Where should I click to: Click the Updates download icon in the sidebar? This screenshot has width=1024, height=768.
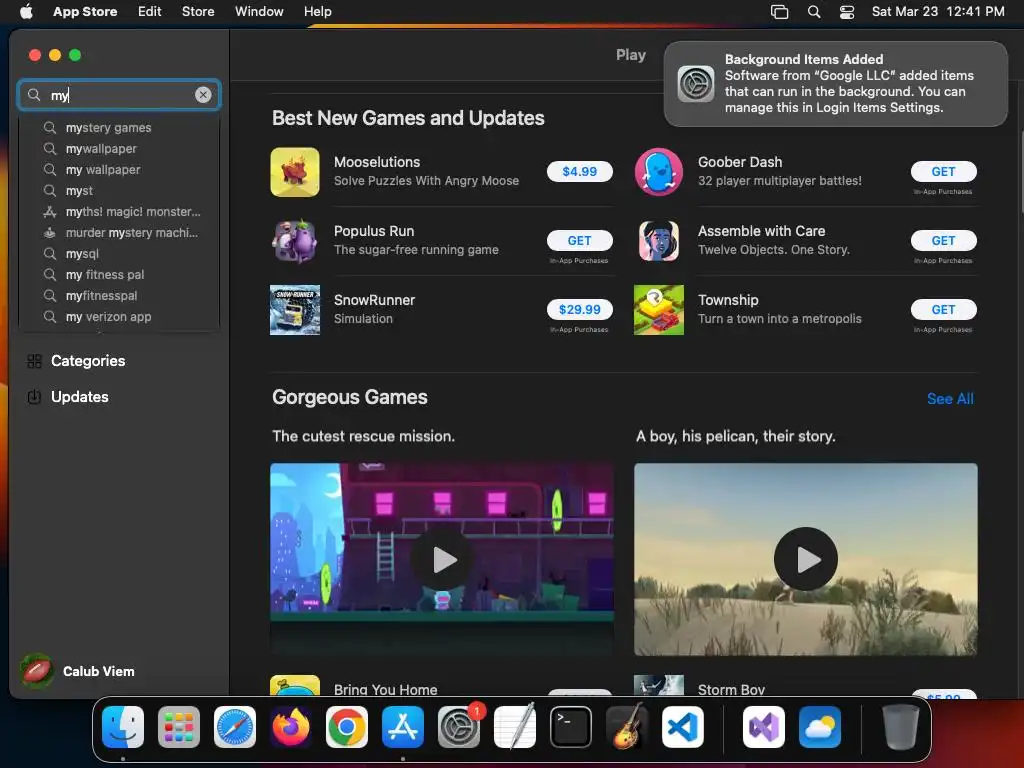(35, 396)
